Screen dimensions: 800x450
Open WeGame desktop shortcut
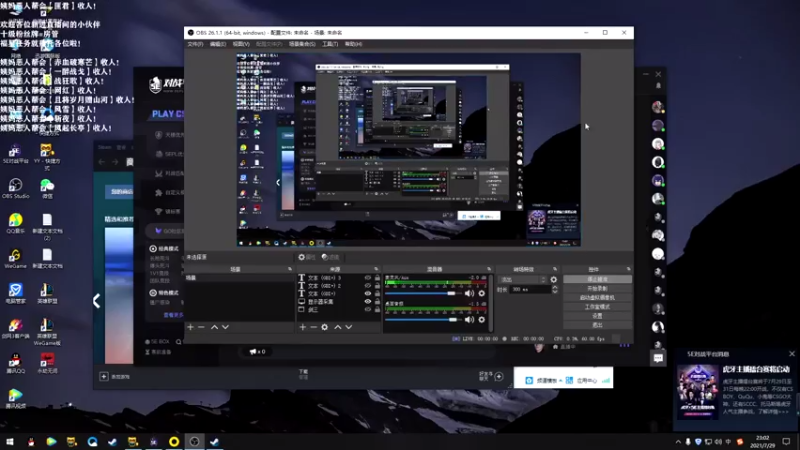tap(15, 258)
